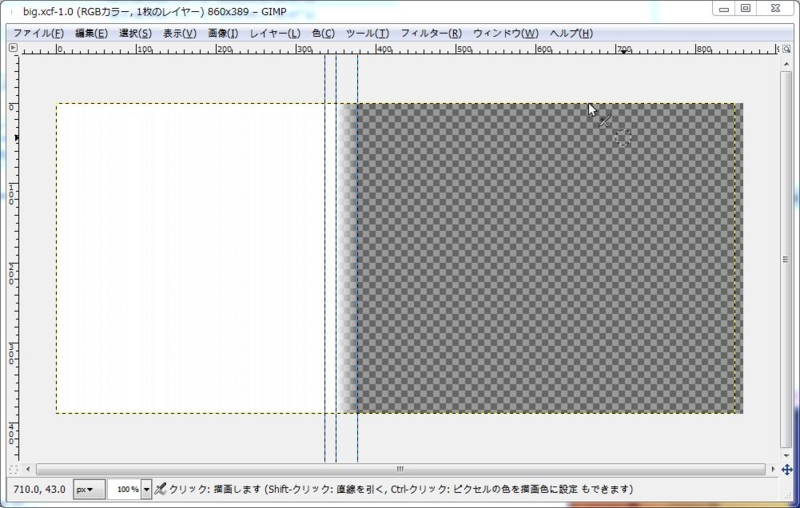Click the horizontal ruler at top
This screenshot has width=800, height=508.
pyautogui.click(x=398, y=49)
